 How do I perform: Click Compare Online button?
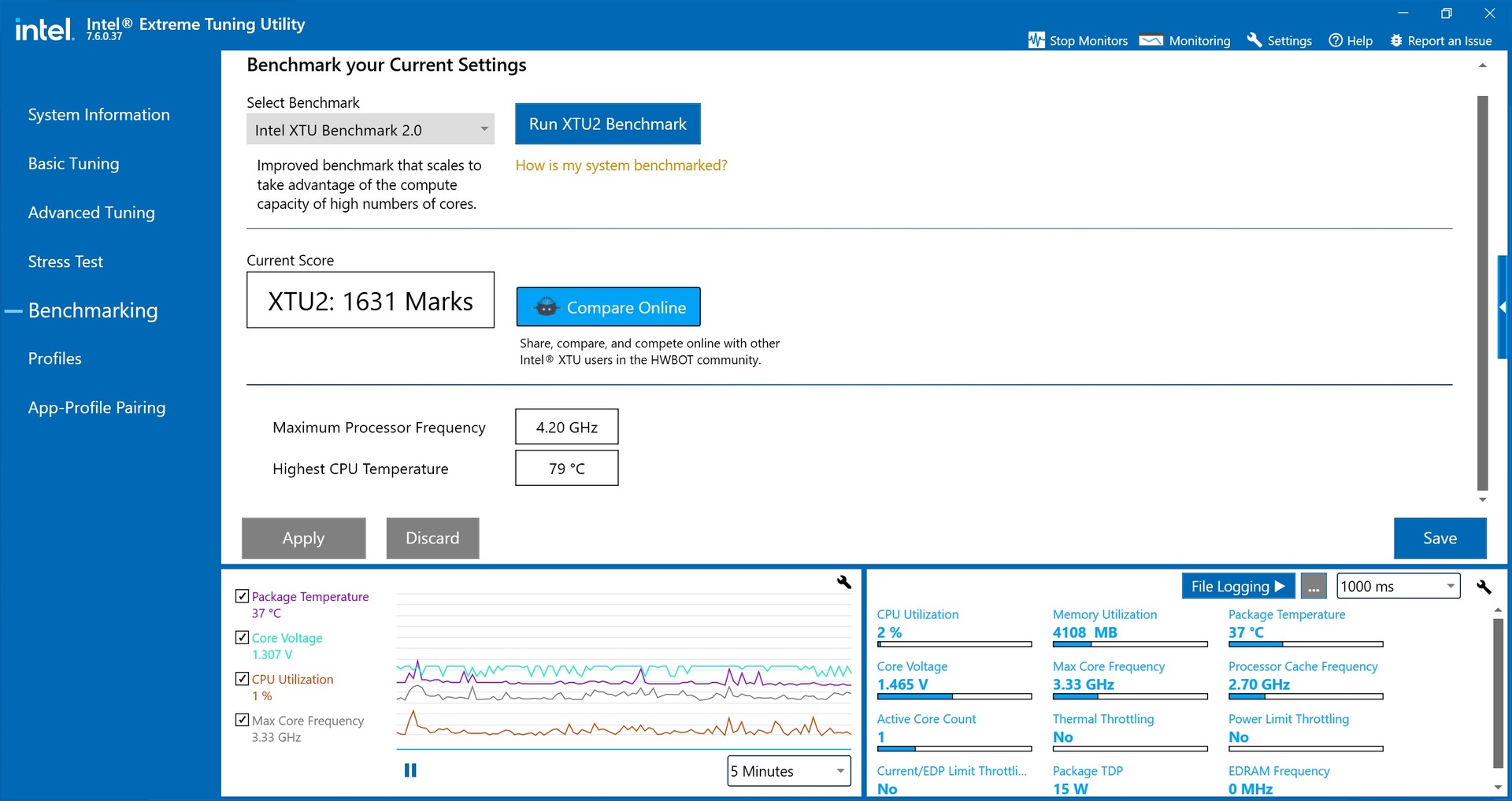tap(608, 306)
